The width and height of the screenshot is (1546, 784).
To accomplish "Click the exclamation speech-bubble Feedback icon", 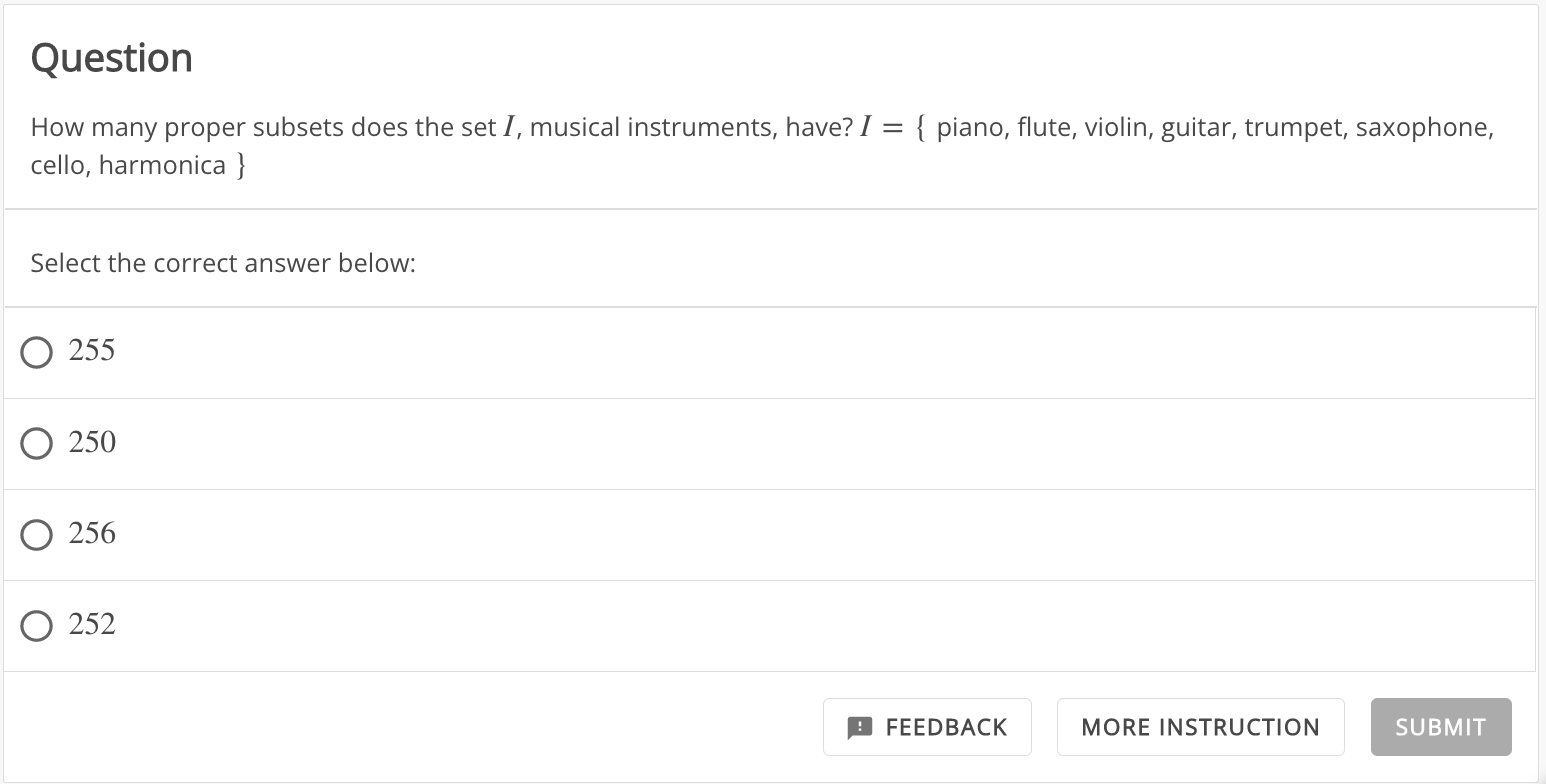I will click(859, 727).
